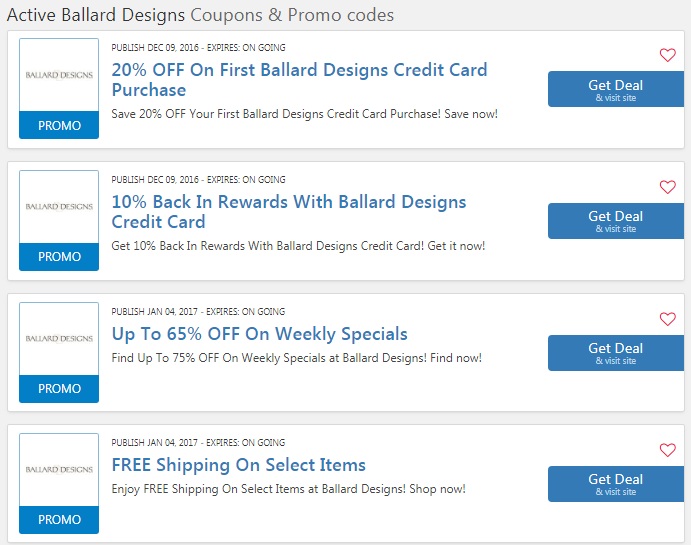Click PROMO label under Weekly Specials logo

(59, 389)
